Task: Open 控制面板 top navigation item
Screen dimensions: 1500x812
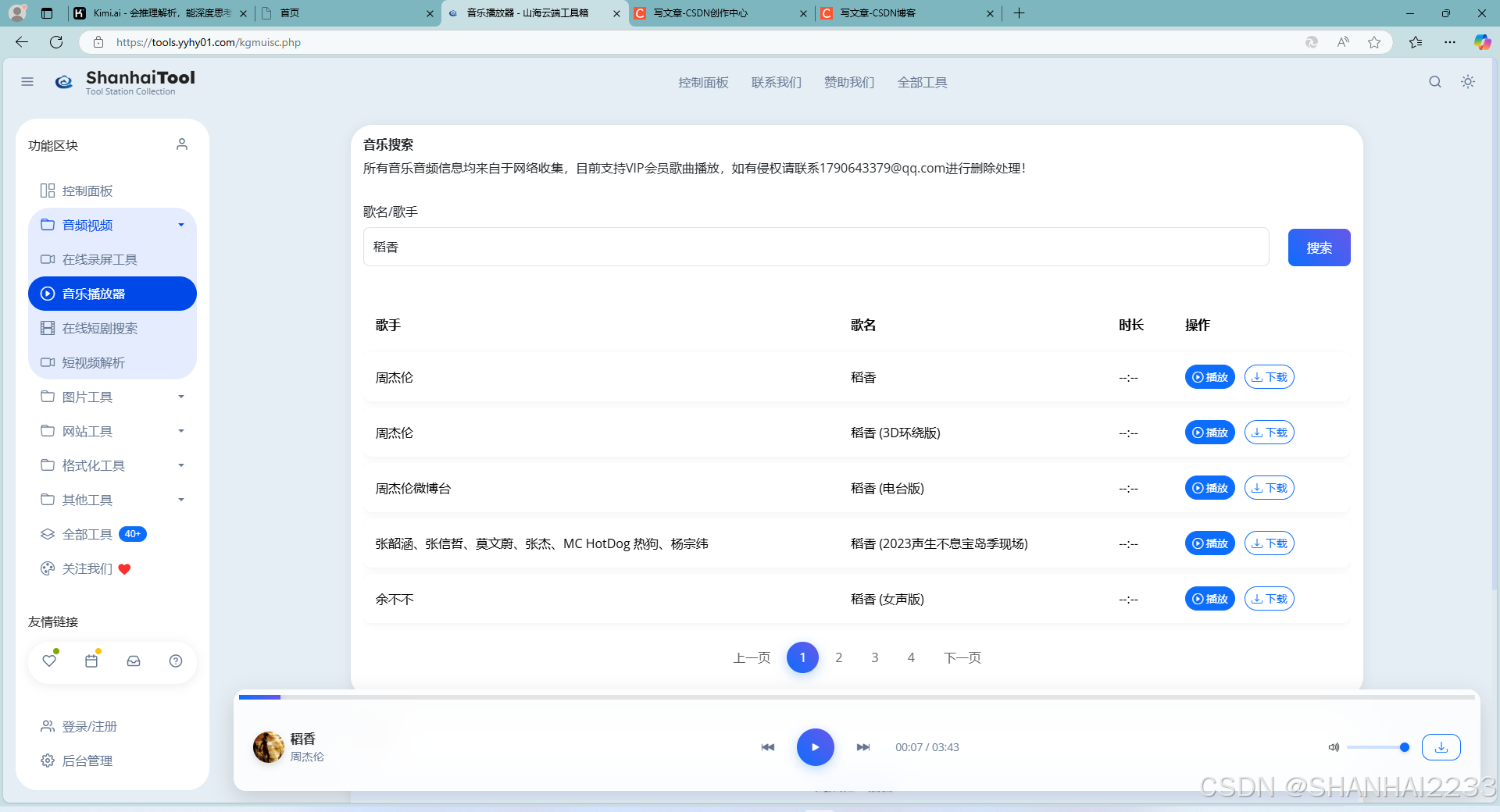Action: tap(703, 82)
